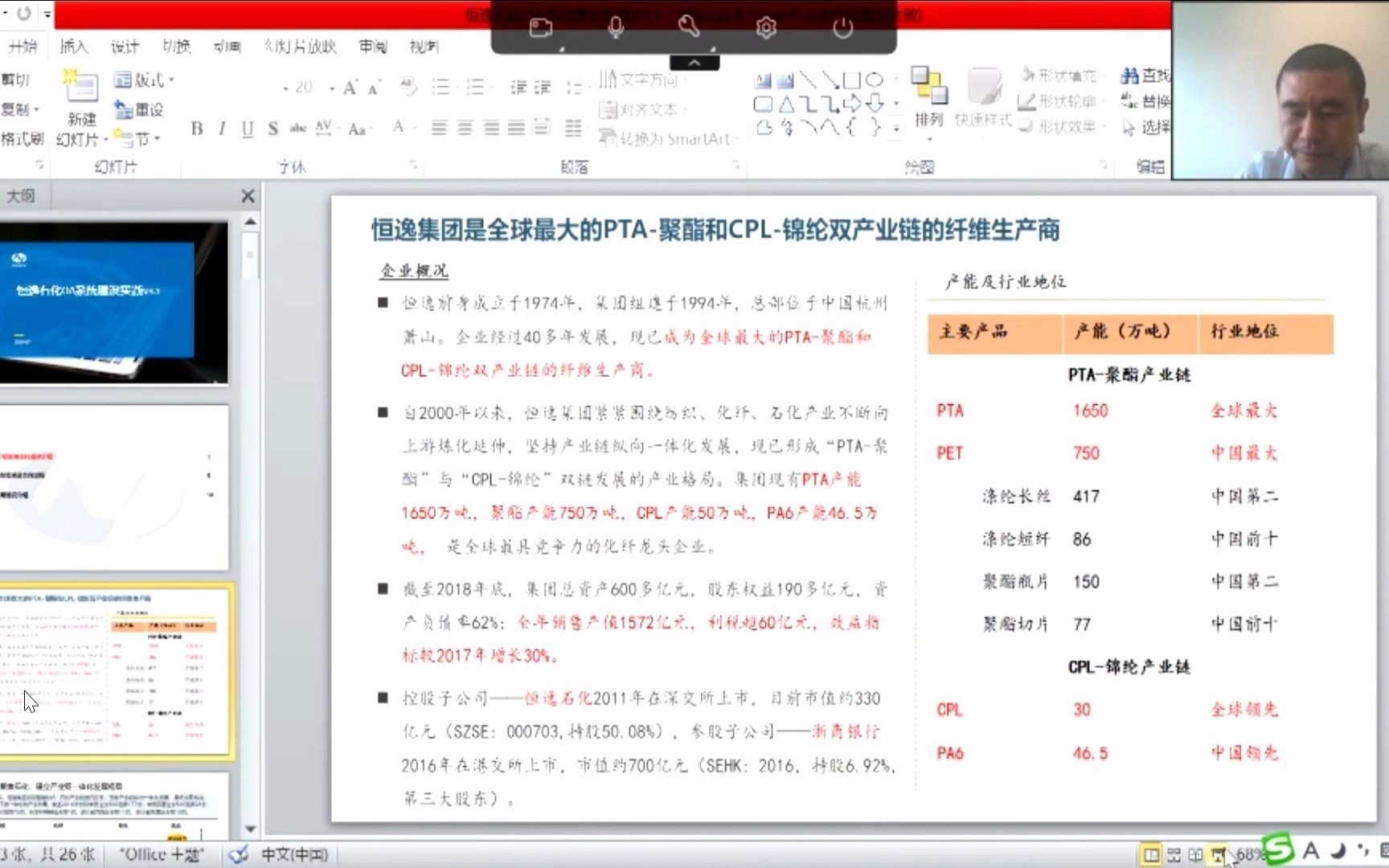Click the microphone icon in meeting toolbar
The width and height of the screenshot is (1389, 868).
616,28
